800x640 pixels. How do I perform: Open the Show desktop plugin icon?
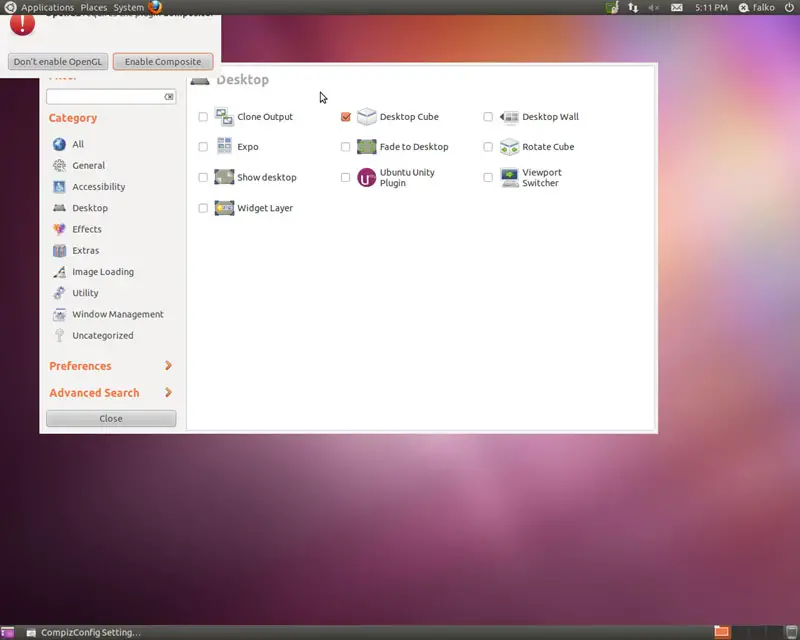click(224, 177)
